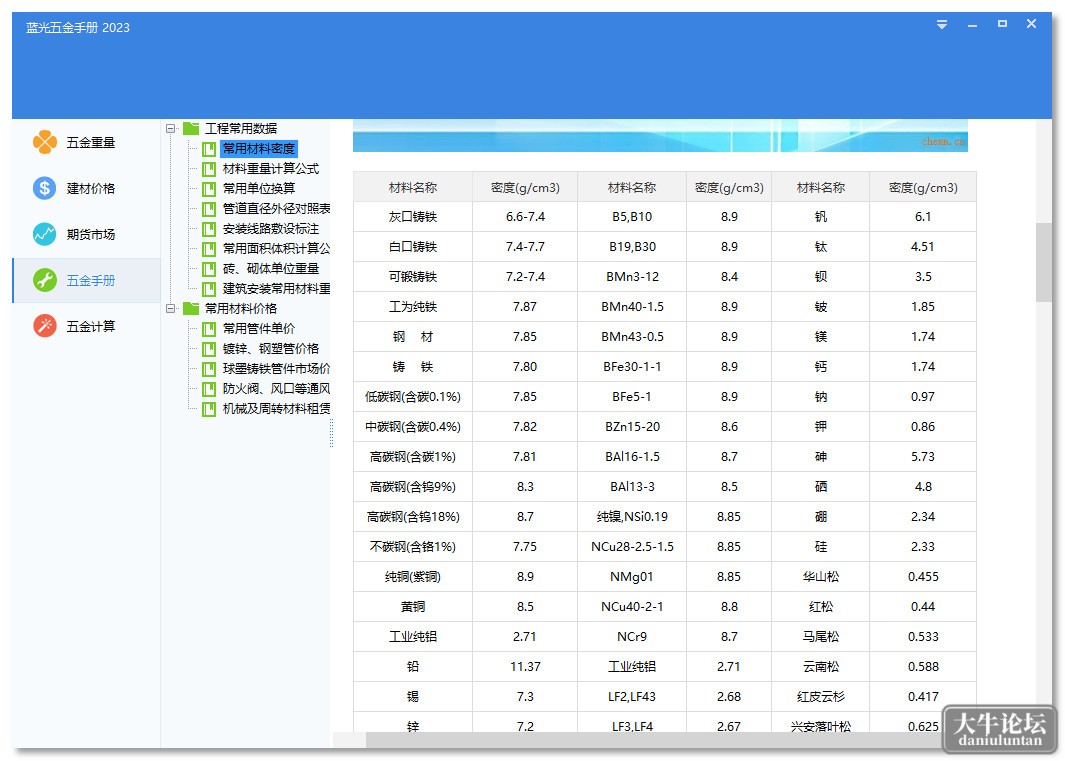Click the 0.588 density value for 云南松
Screen dimensions: 1065x761
tap(922, 667)
